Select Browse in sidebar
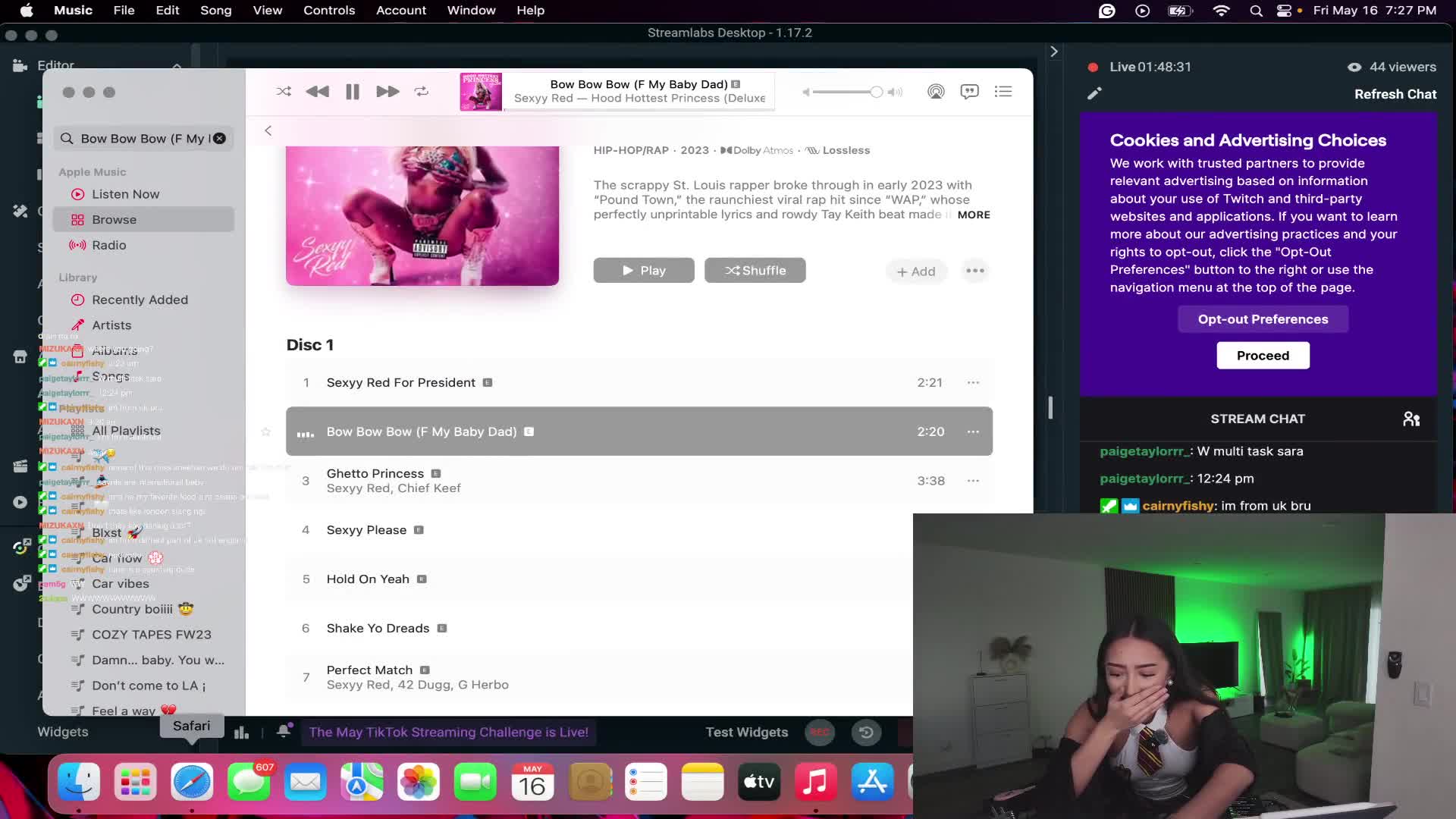Screen dimensions: 1456x819 pos(143,219)
